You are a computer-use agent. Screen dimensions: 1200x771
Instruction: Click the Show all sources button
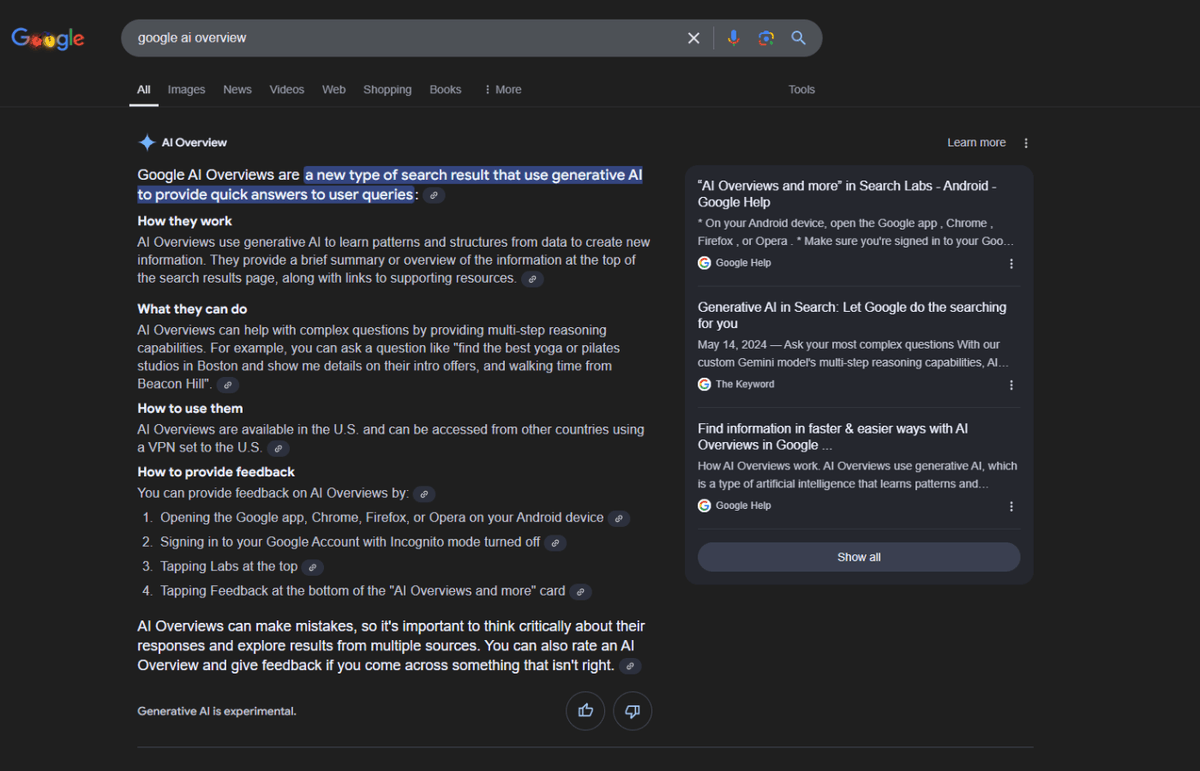[x=859, y=557]
